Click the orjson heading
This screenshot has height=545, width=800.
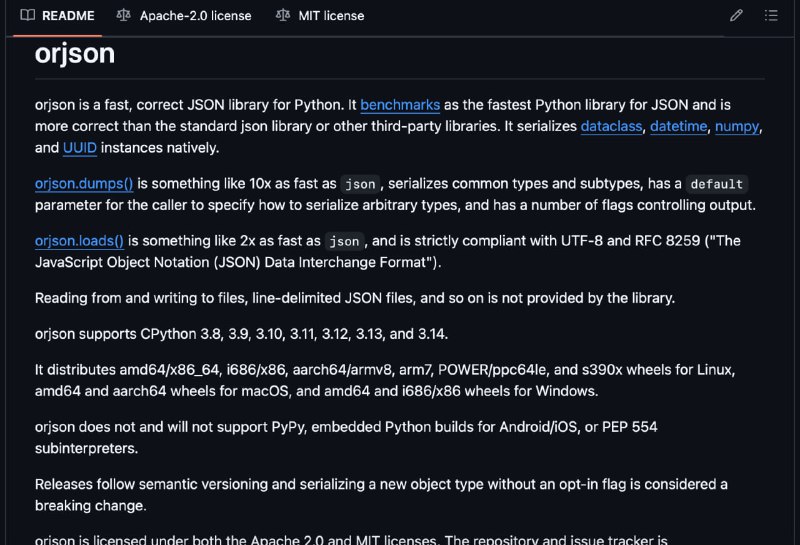pyautogui.click(x=75, y=54)
